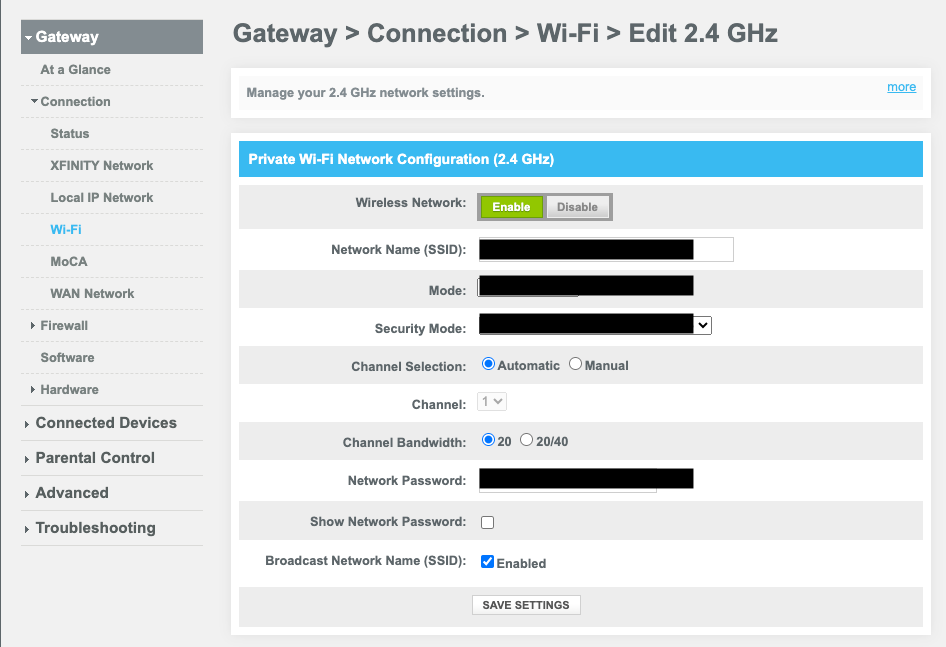Collapse the Connection submenu arrow
This screenshot has height=647, width=946.
point(34,102)
